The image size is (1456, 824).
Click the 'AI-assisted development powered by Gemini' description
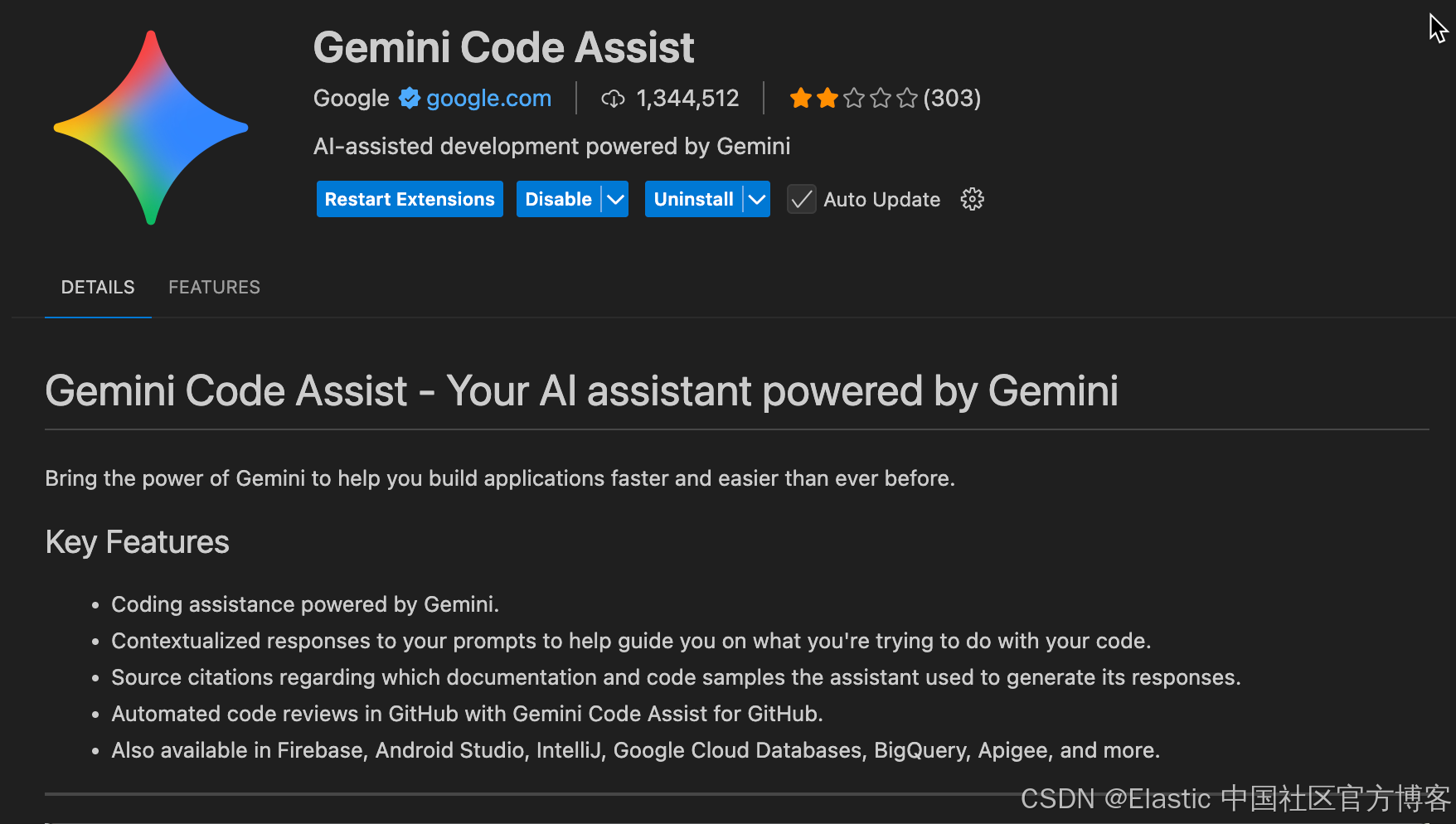(x=551, y=146)
